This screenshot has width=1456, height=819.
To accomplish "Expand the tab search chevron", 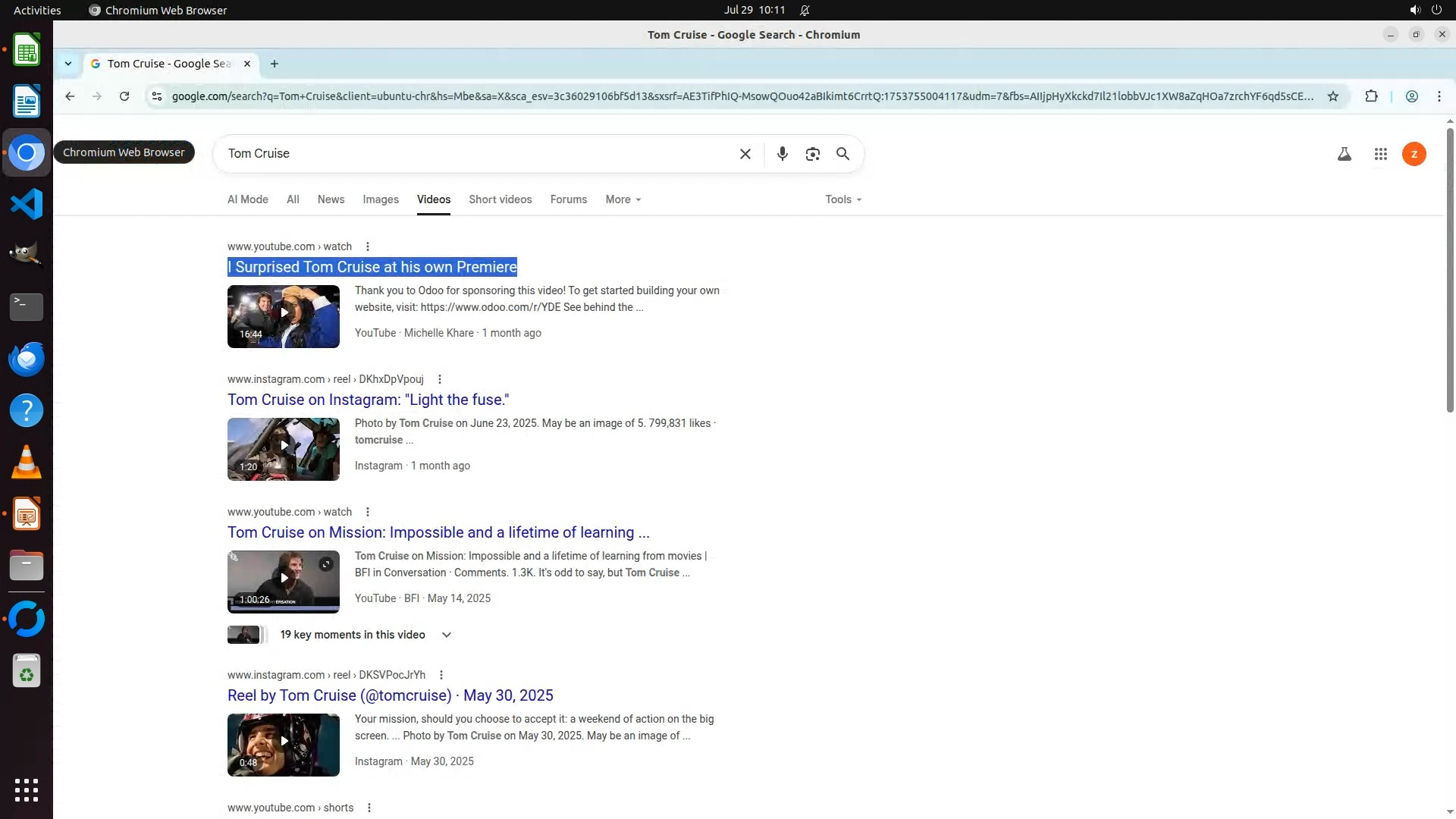I will 68,64.
